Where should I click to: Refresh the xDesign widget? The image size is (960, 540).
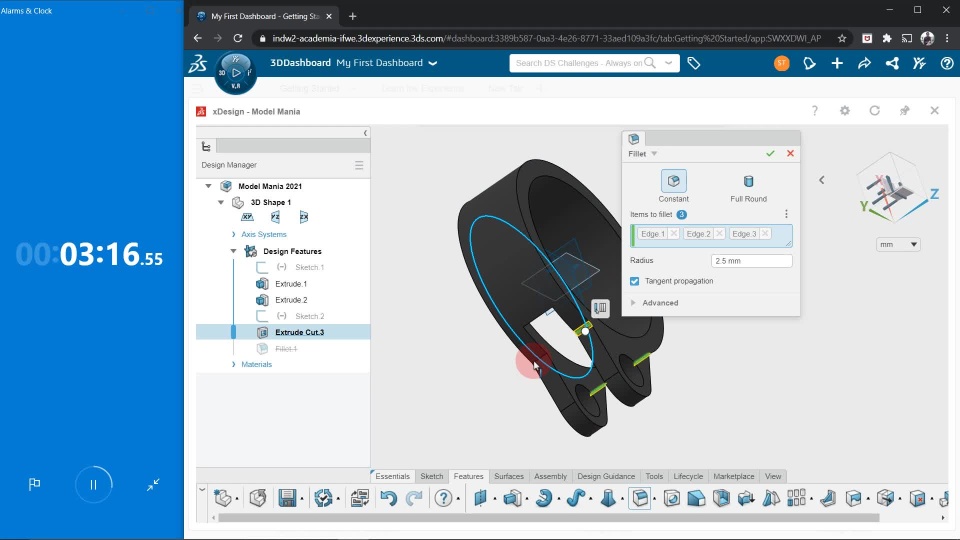point(874,111)
